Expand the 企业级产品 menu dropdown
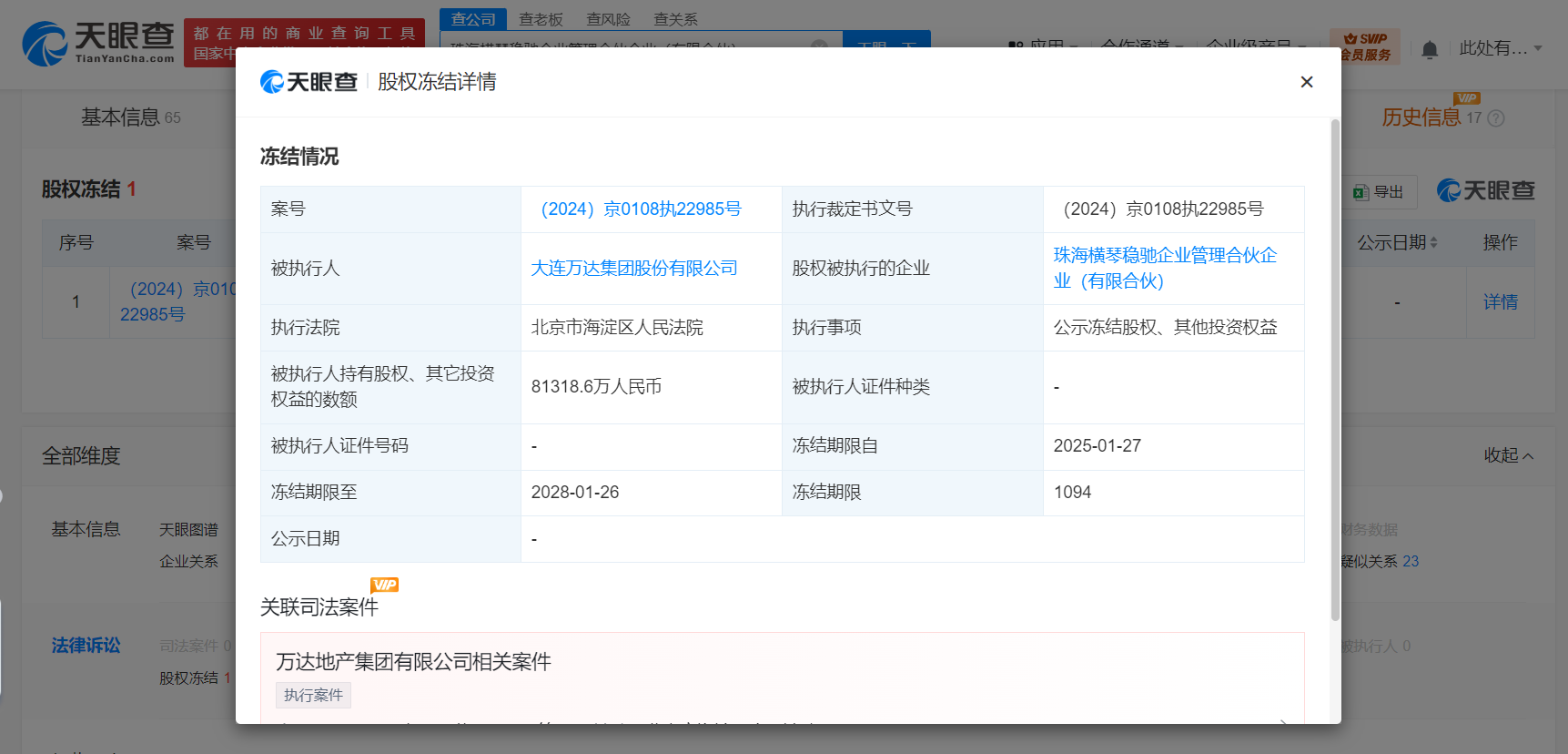Viewport: 1568px width, 754px height. [1256, 46]
